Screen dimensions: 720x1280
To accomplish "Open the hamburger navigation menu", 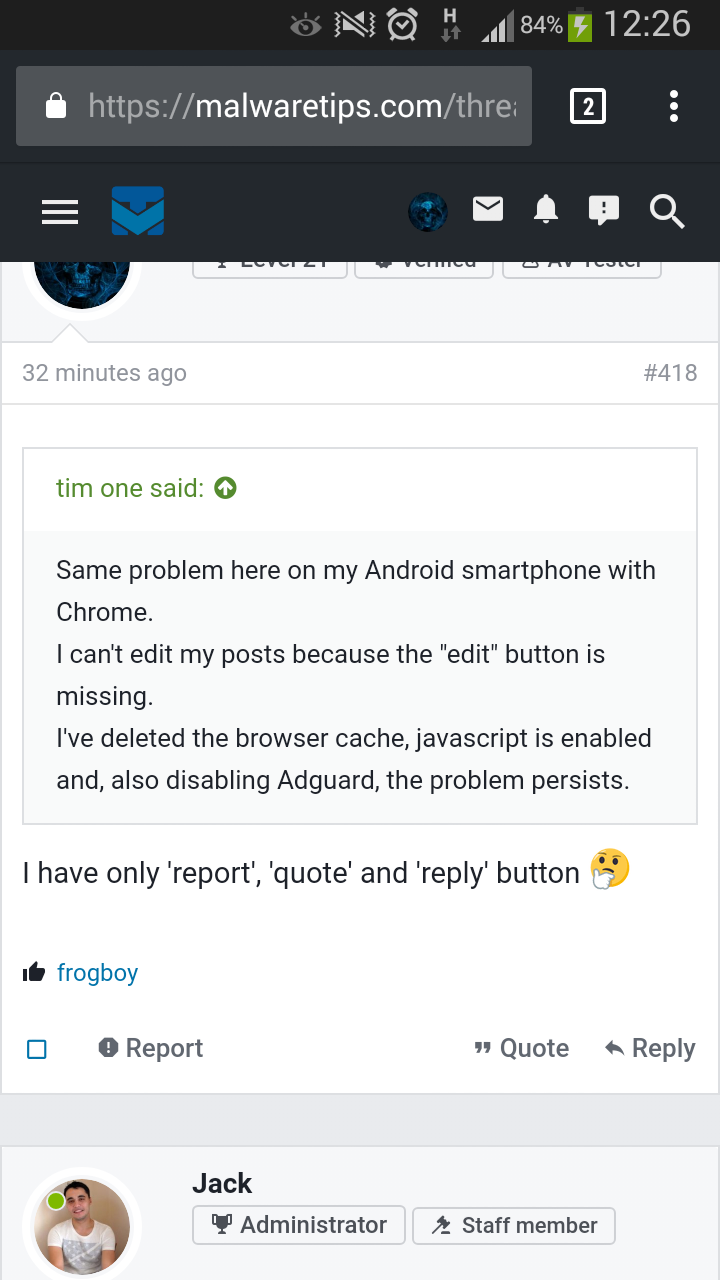I will [60, 211].
